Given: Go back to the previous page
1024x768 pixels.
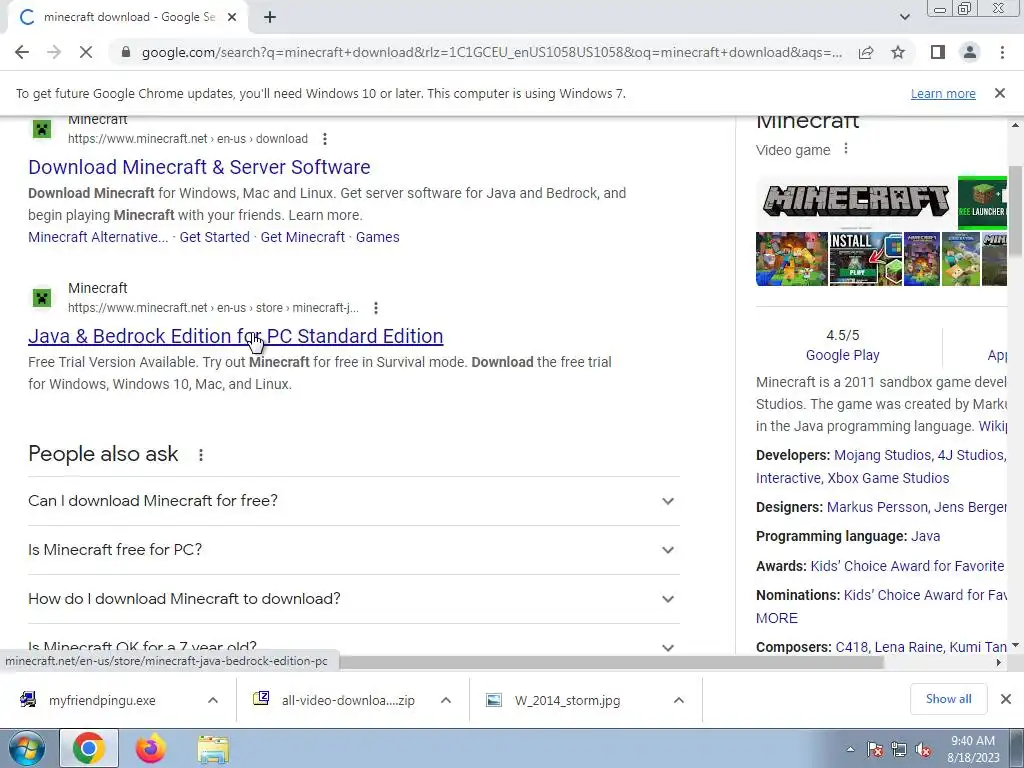Looking at the screenshot, I should point(22,52).
